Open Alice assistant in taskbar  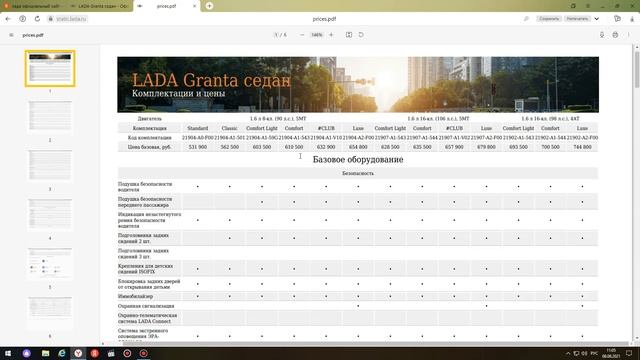(27, 353)
